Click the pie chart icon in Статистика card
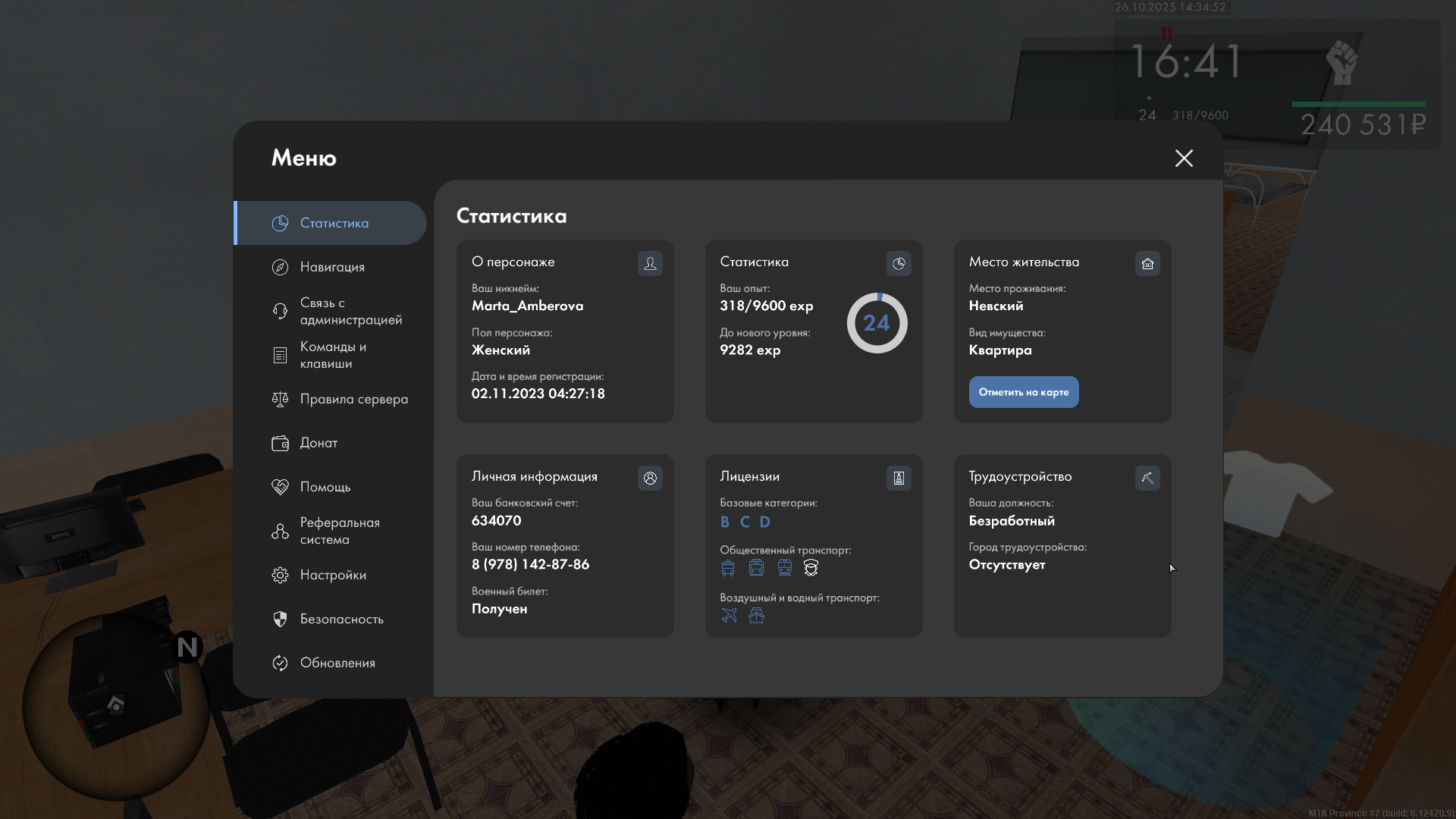The height and width of the screenshot is (819, 1456). coord(899,263)
